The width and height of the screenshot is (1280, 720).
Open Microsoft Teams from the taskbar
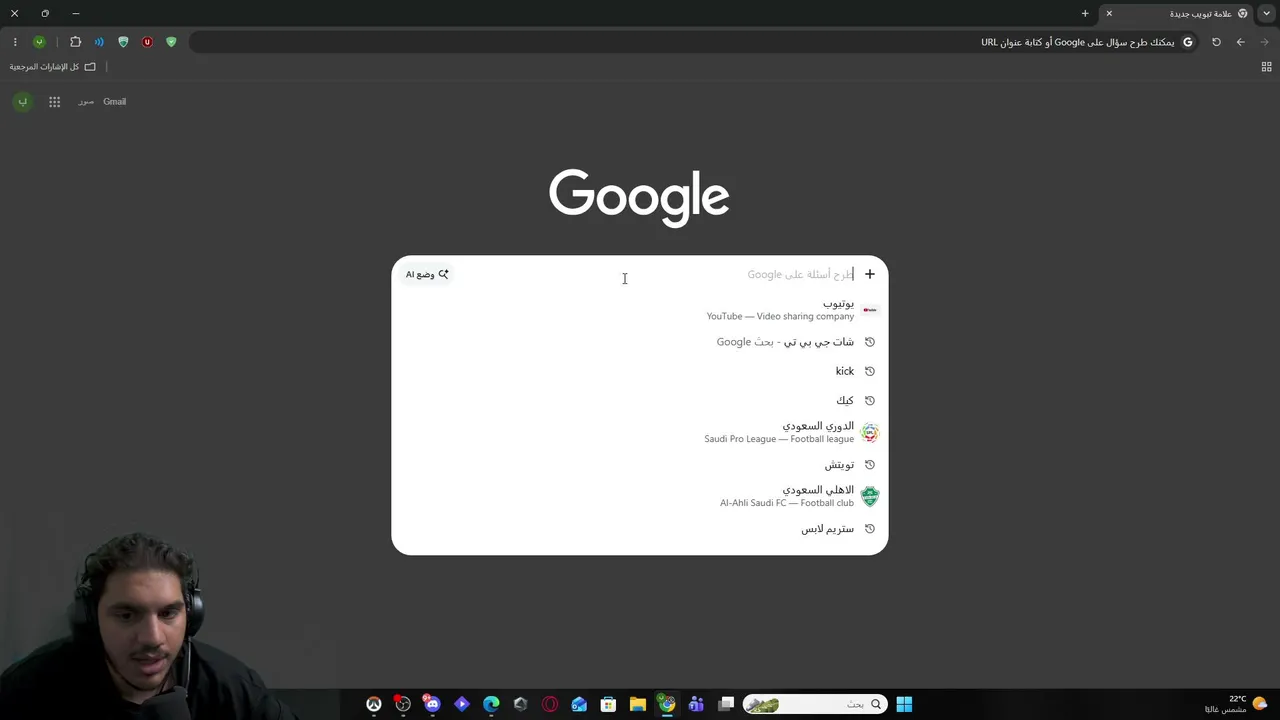click(696, 704)
